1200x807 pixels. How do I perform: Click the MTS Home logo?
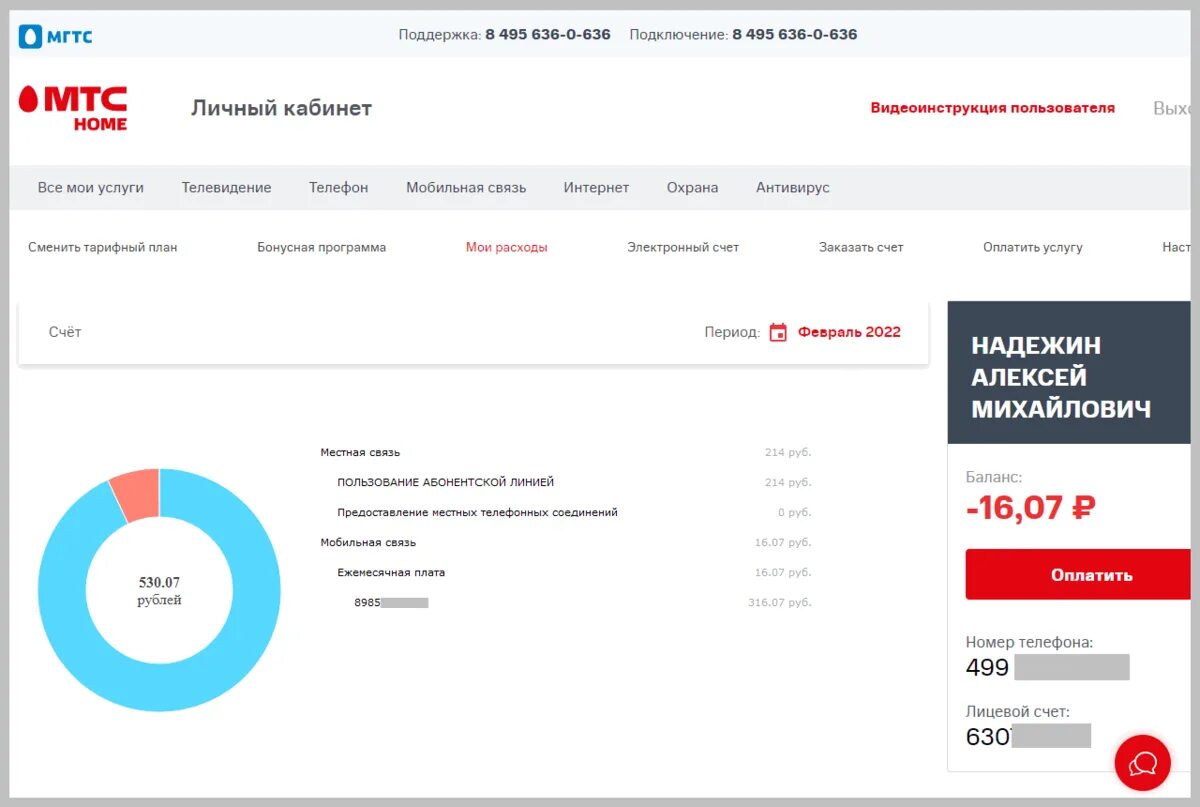tap(73, 108)
